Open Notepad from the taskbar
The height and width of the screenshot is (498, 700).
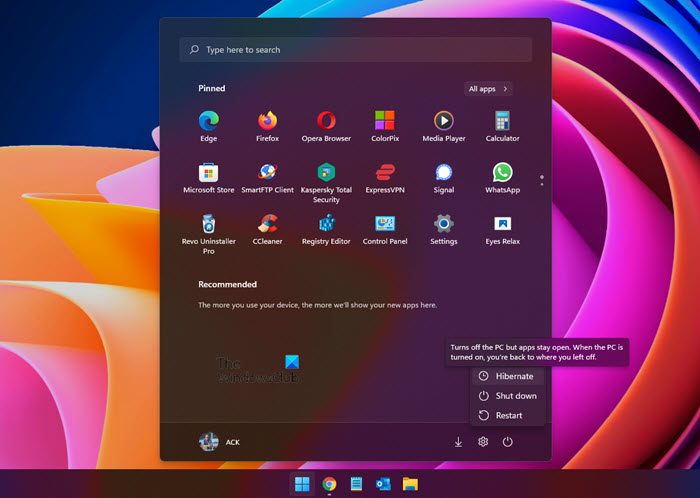[356, 484]
